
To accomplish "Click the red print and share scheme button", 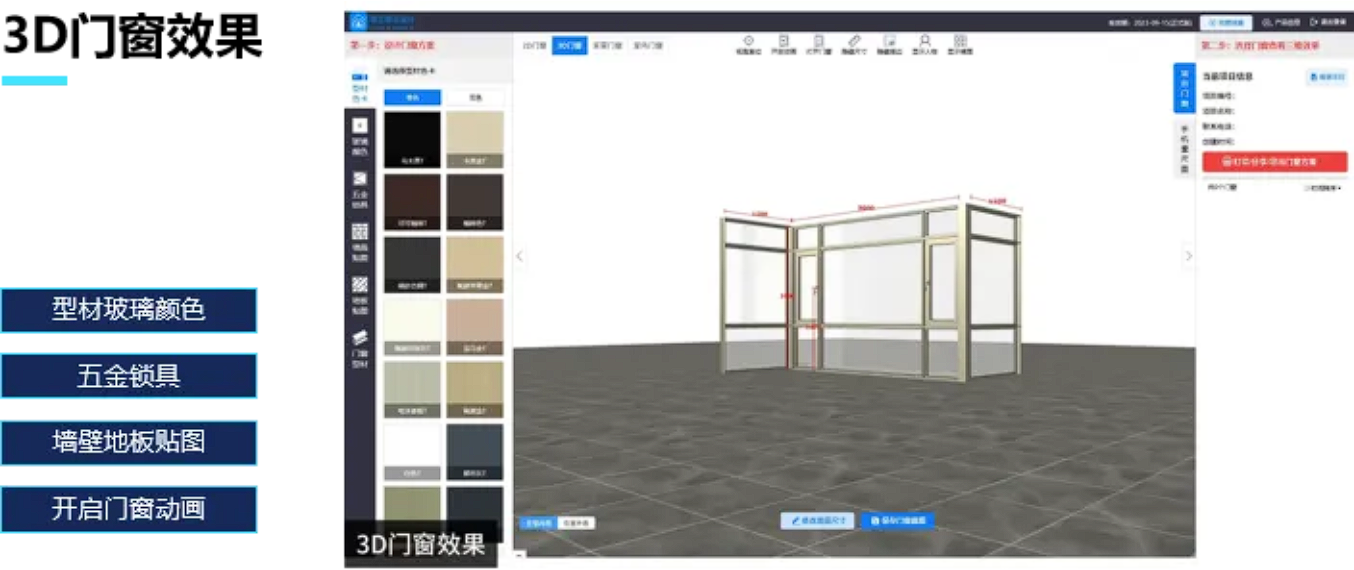I will pos(1274,162).
